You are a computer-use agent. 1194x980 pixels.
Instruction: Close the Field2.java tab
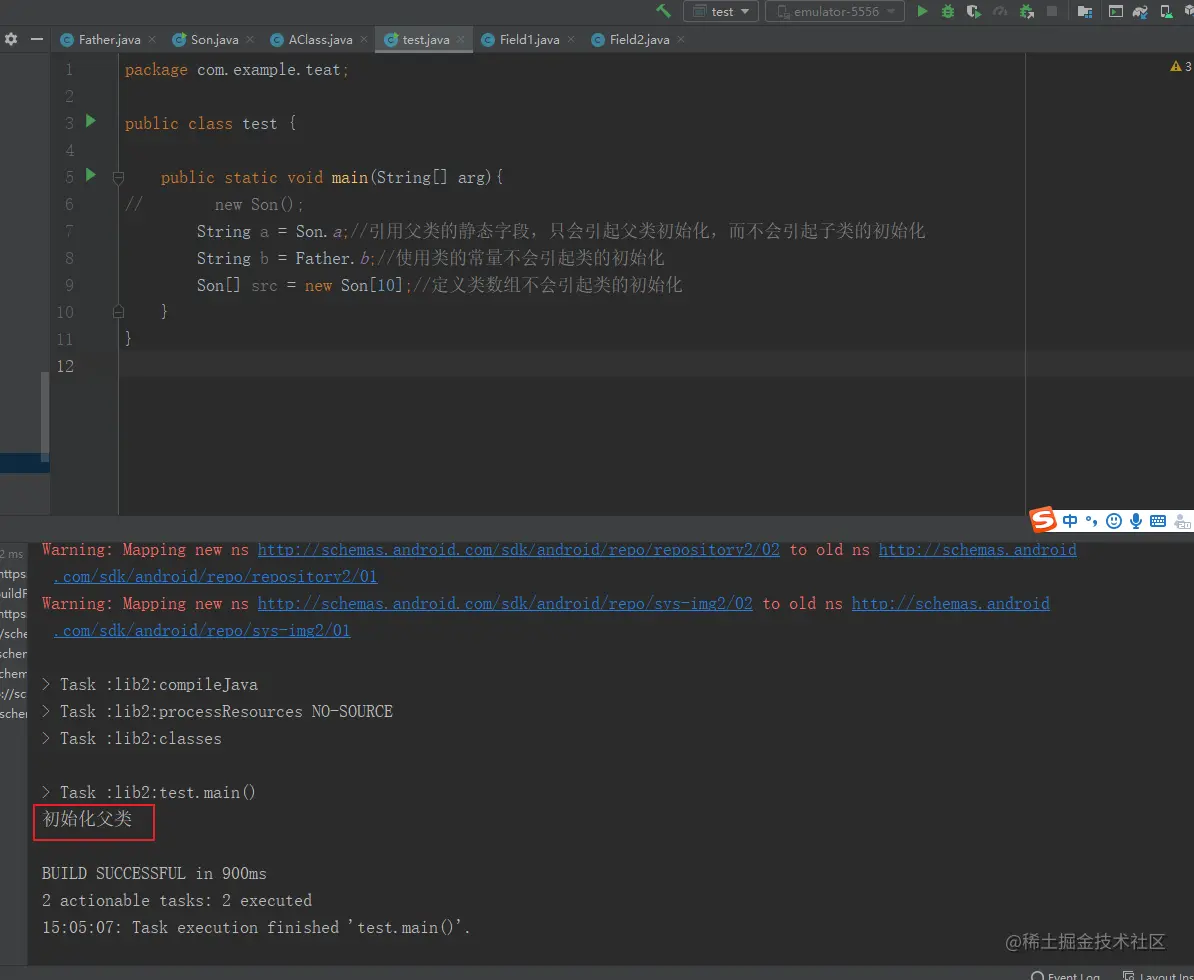coord(681,39)
